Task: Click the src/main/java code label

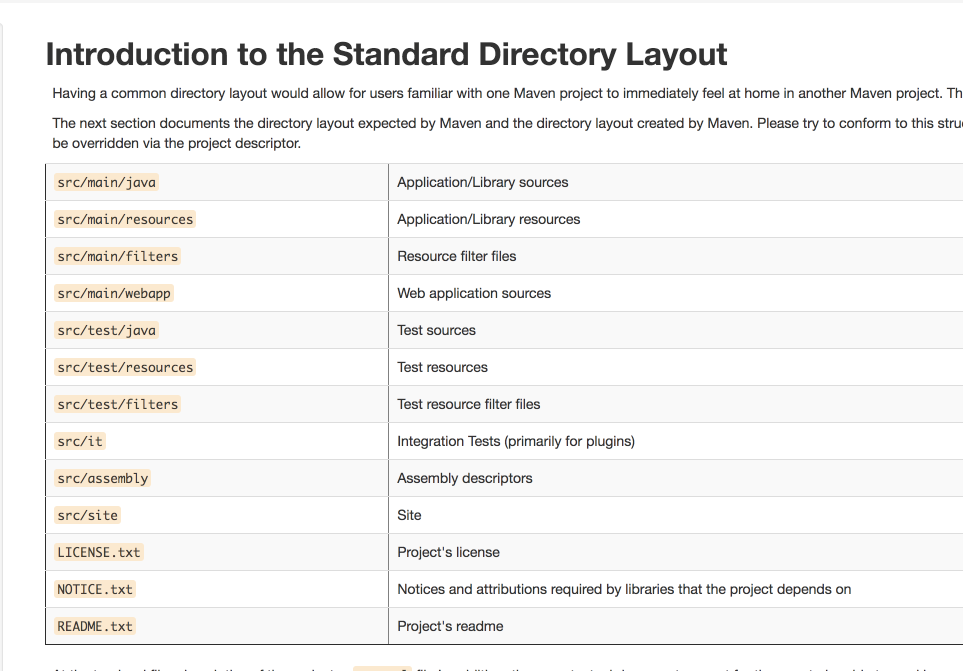Action: [107, 182]
